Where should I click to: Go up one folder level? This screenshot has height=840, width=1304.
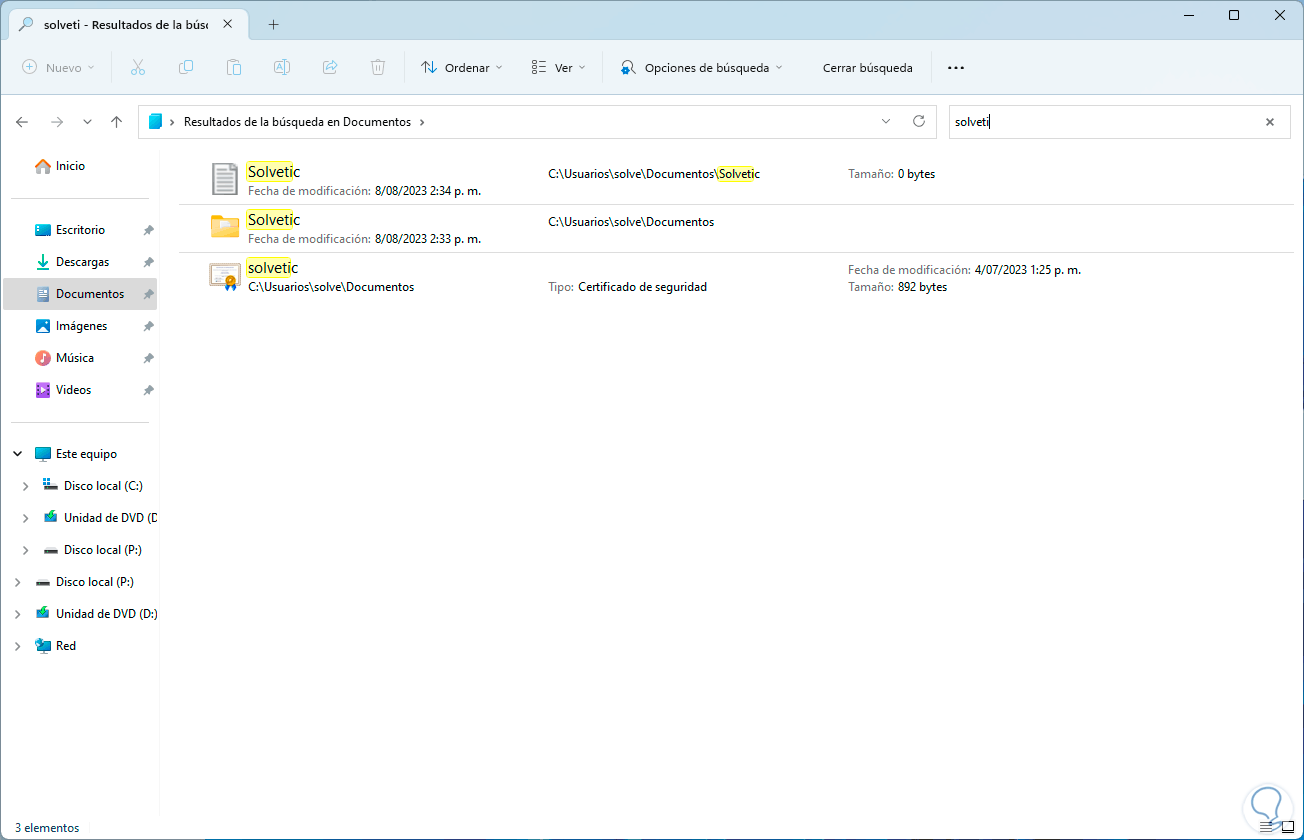pyautogui.click(x=116, y=122)
